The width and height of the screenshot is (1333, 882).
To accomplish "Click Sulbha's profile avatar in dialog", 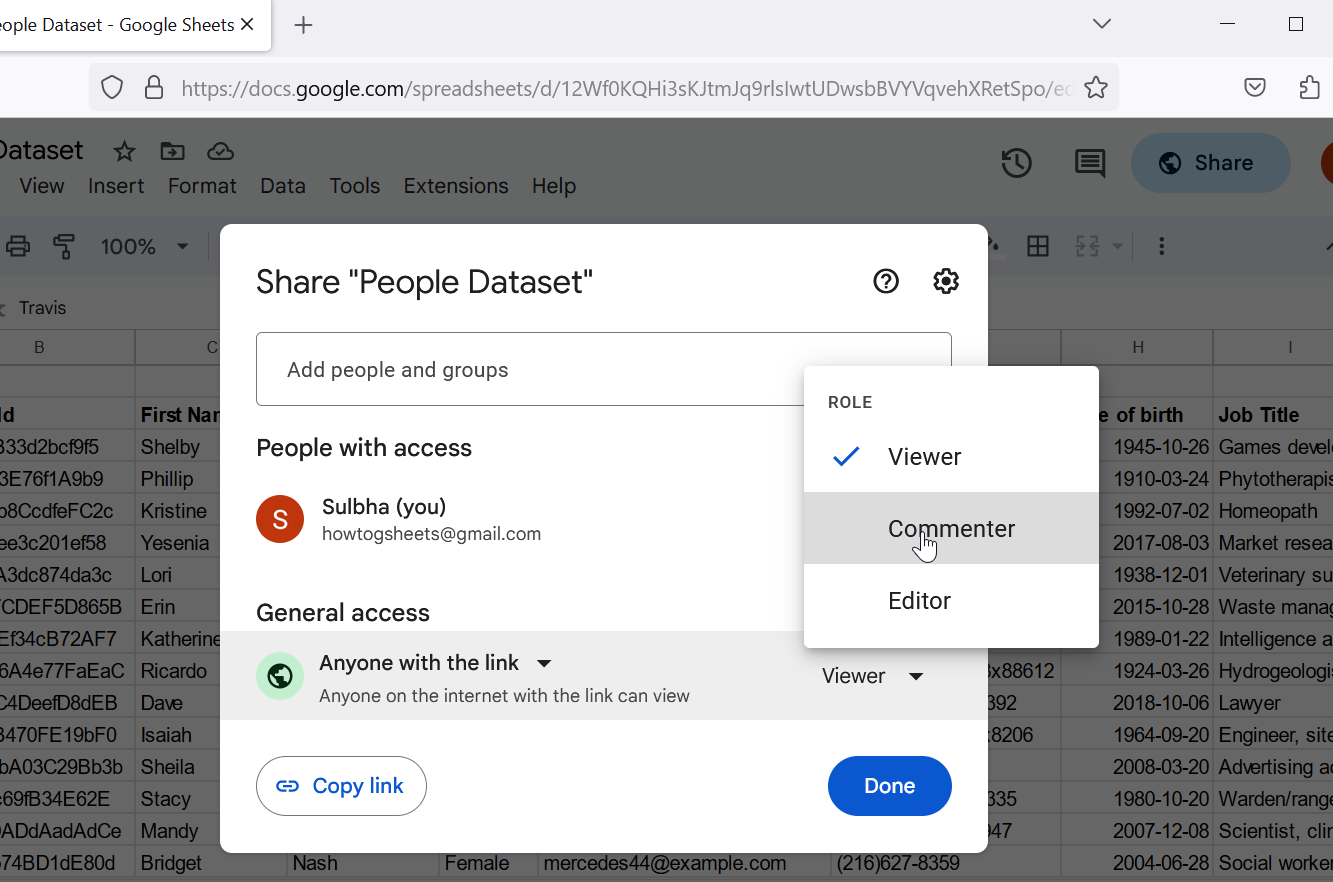I will (x=280, y=519).
